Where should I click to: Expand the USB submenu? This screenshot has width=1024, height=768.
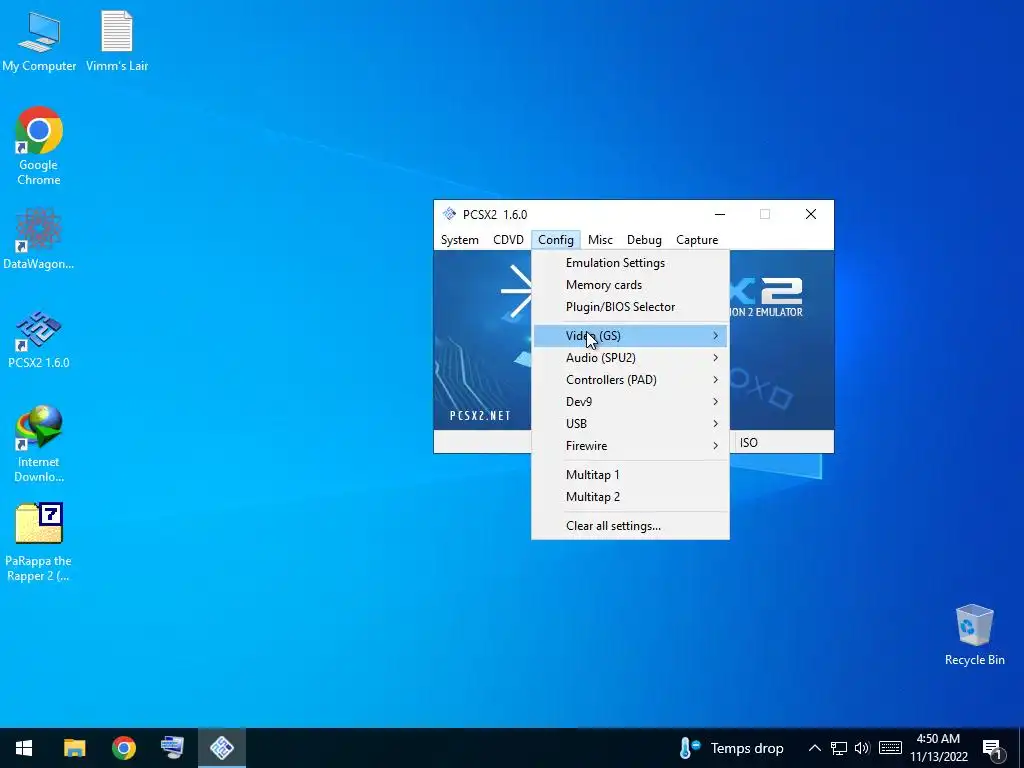630,424
